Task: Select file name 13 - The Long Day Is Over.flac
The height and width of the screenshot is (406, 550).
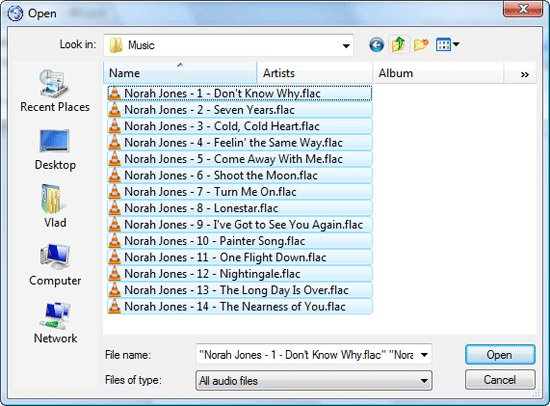Action: 236,290
